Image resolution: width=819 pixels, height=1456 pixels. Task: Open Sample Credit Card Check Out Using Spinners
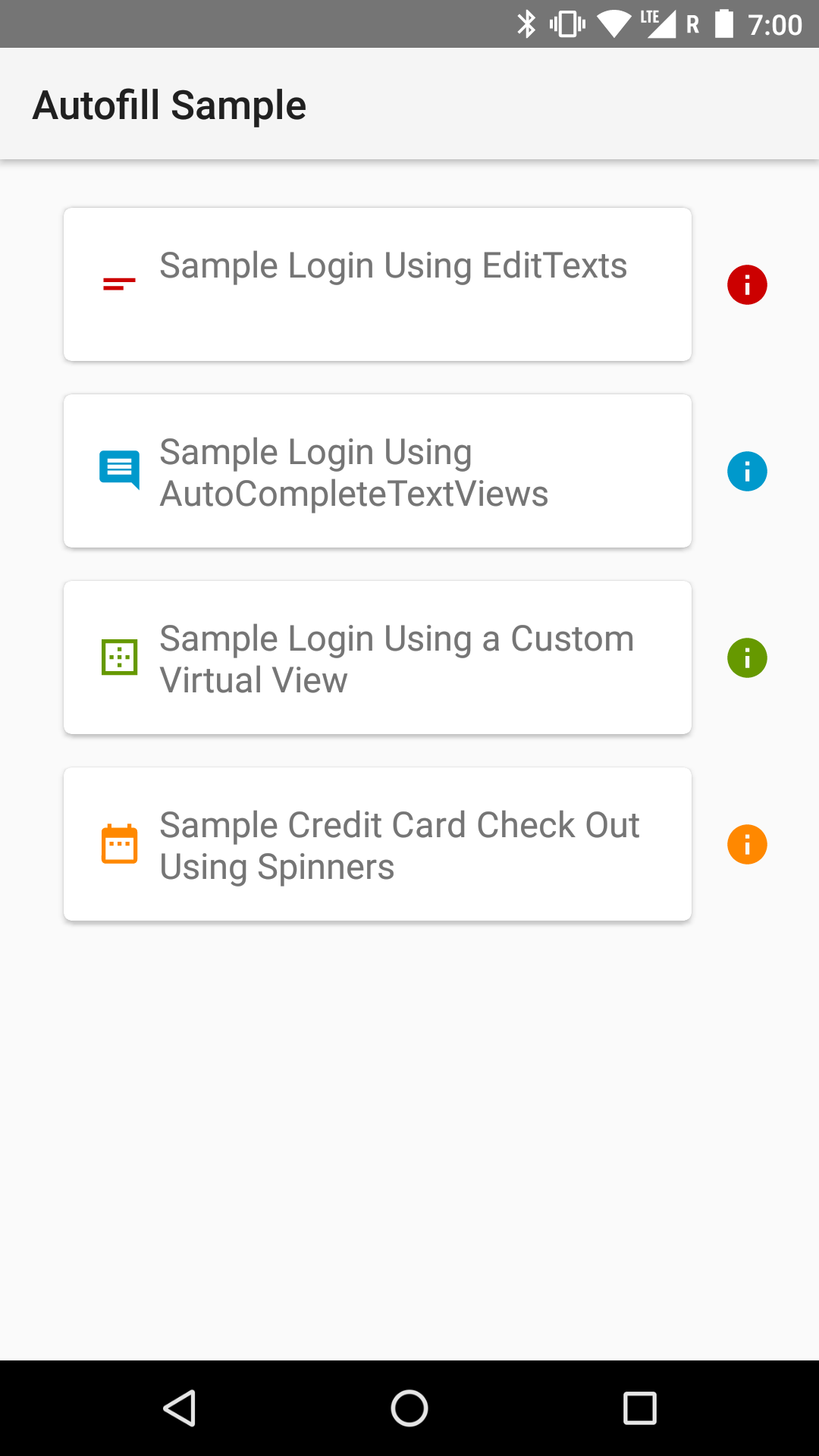[x=378, y=844]
